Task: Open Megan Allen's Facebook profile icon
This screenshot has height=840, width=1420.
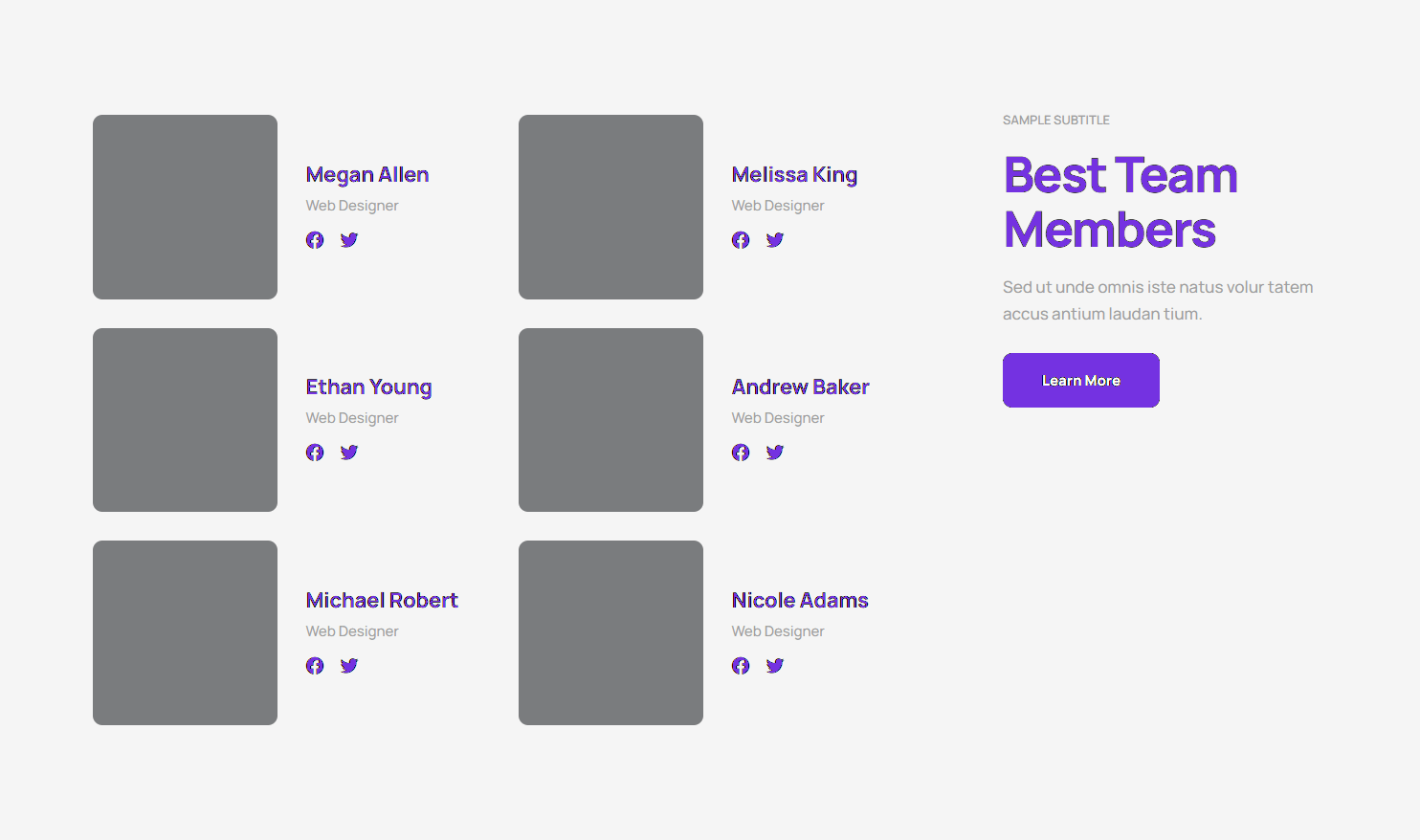Action: (315, 240)
